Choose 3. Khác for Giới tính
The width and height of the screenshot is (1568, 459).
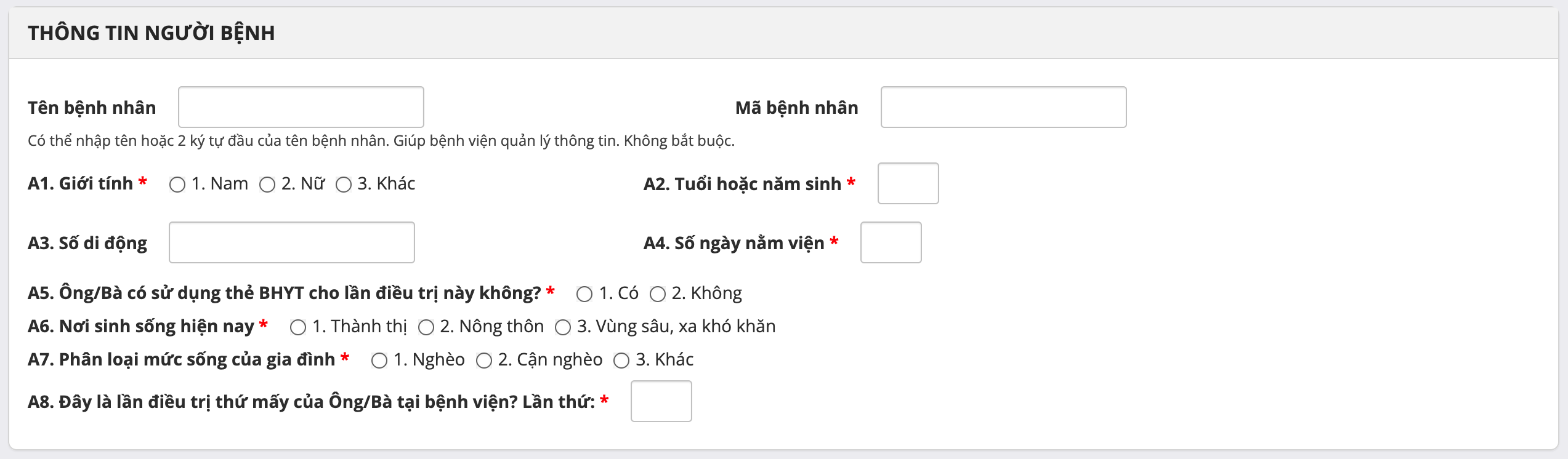(x=344, y=185)
